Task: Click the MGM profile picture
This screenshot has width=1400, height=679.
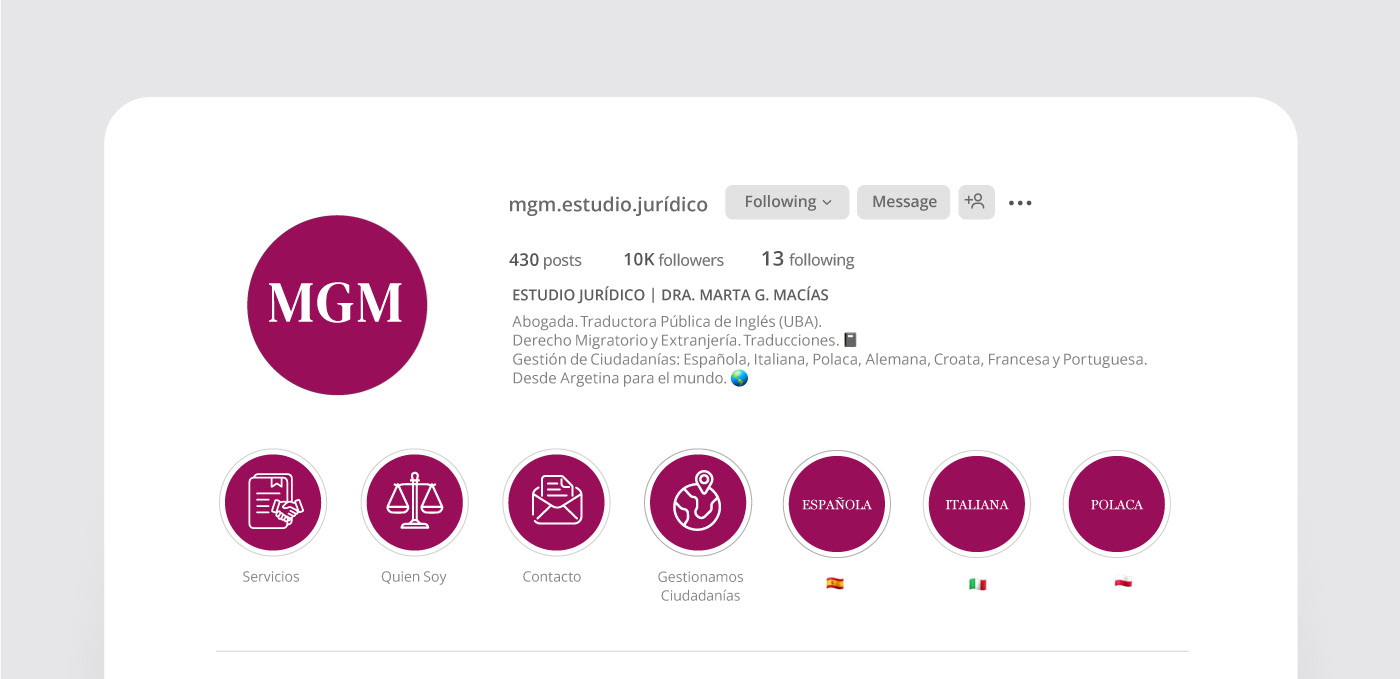Action: click(337, 305)
